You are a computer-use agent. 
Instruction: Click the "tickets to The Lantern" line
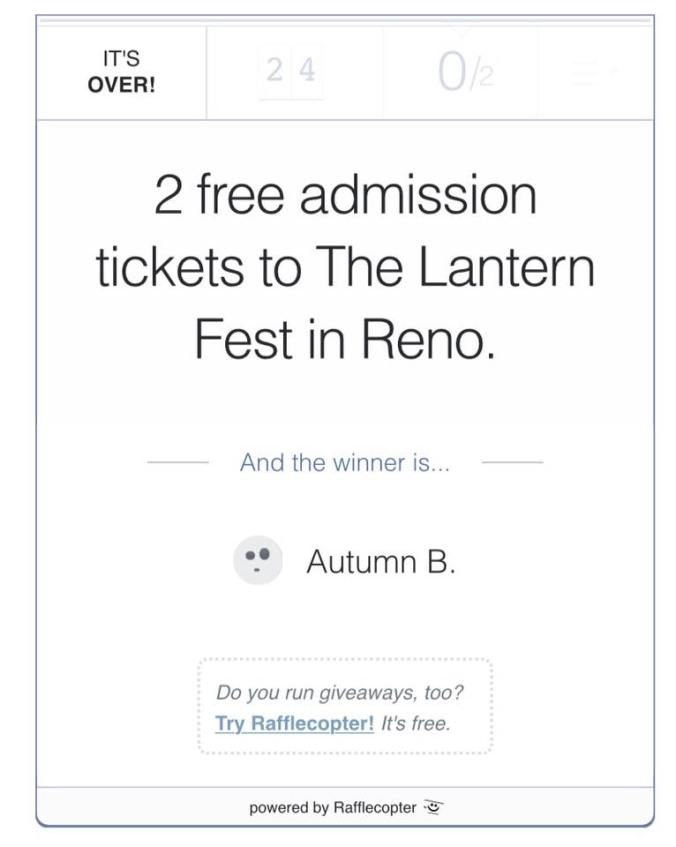pos(345,268)
